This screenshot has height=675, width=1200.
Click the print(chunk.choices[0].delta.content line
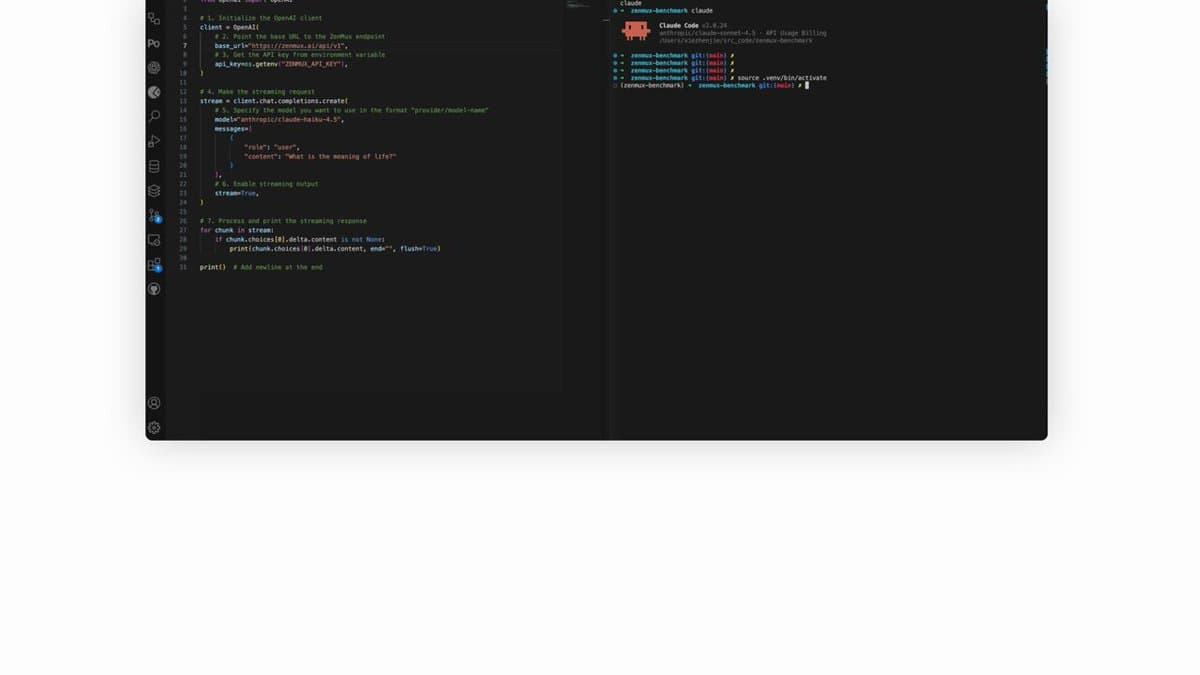click(x=335, y=248)
